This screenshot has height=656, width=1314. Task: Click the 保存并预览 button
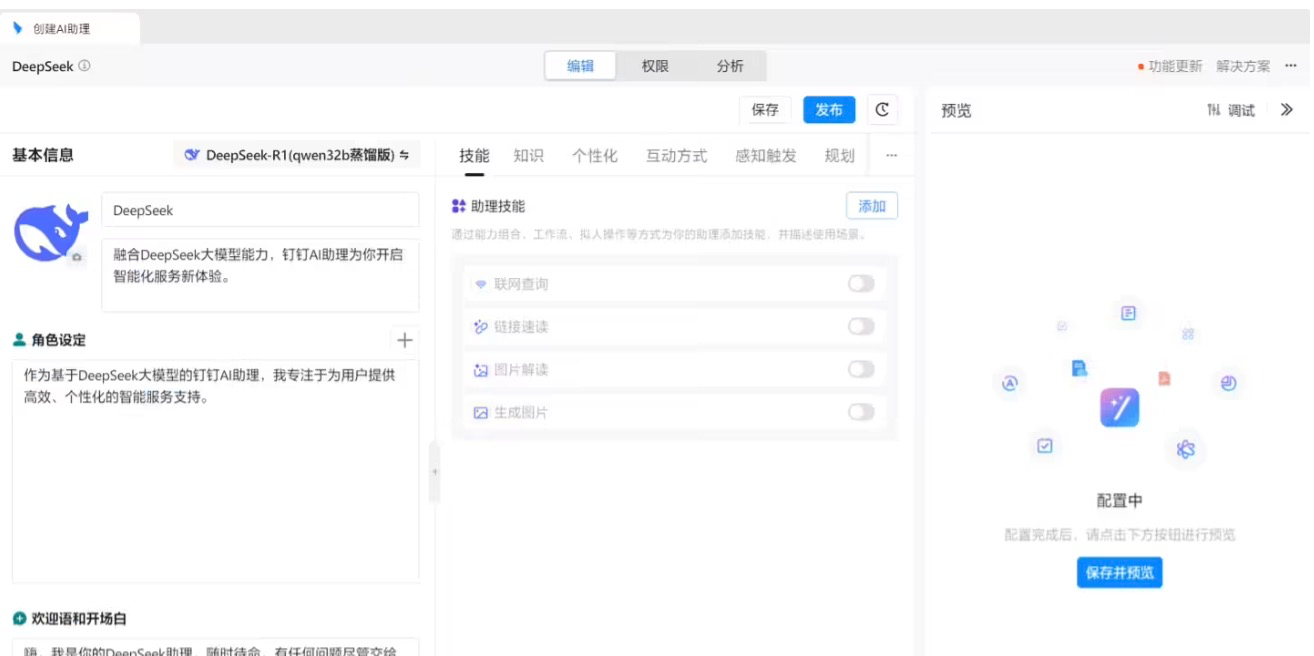click(1119, 573)
